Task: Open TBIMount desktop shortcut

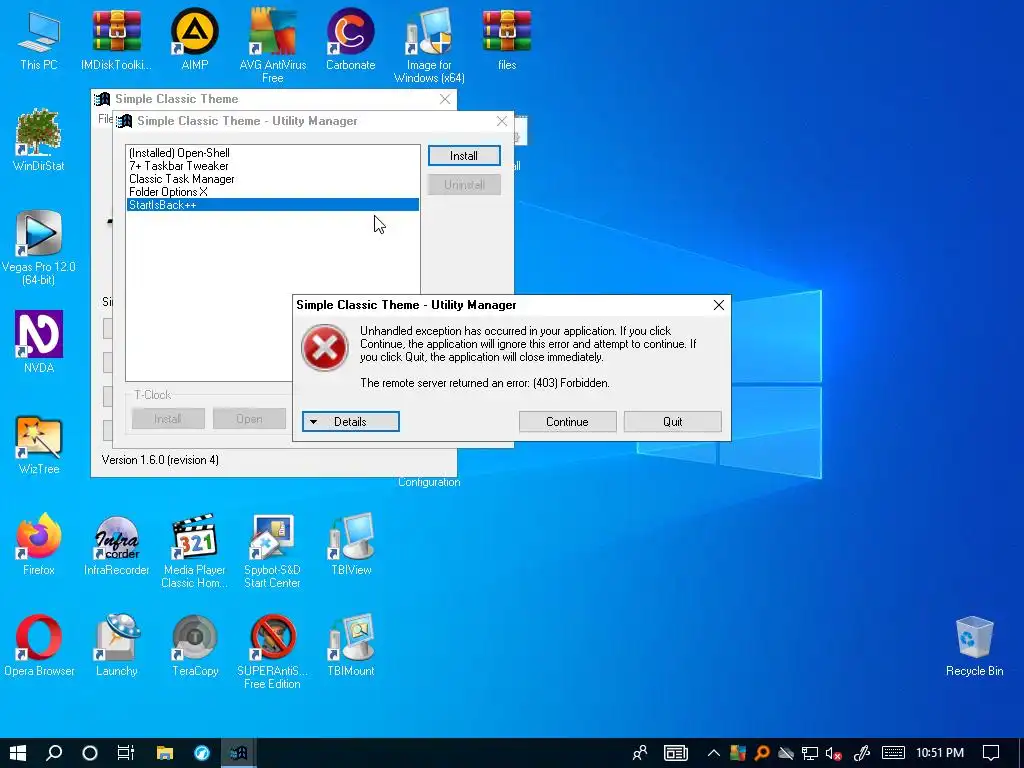Action: (351, 645)
